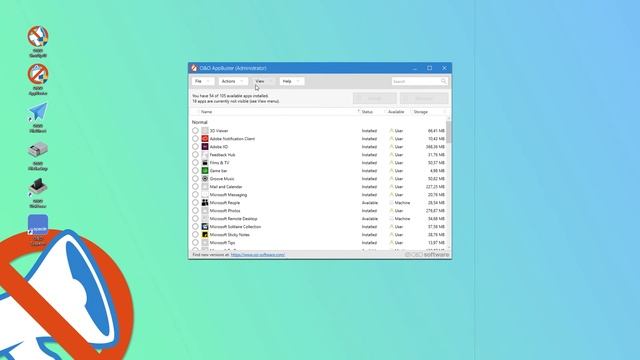This screenshot has width=640, height=360.
Task: Click the magnifier icon in search box
Action: (x=443, y=81)
